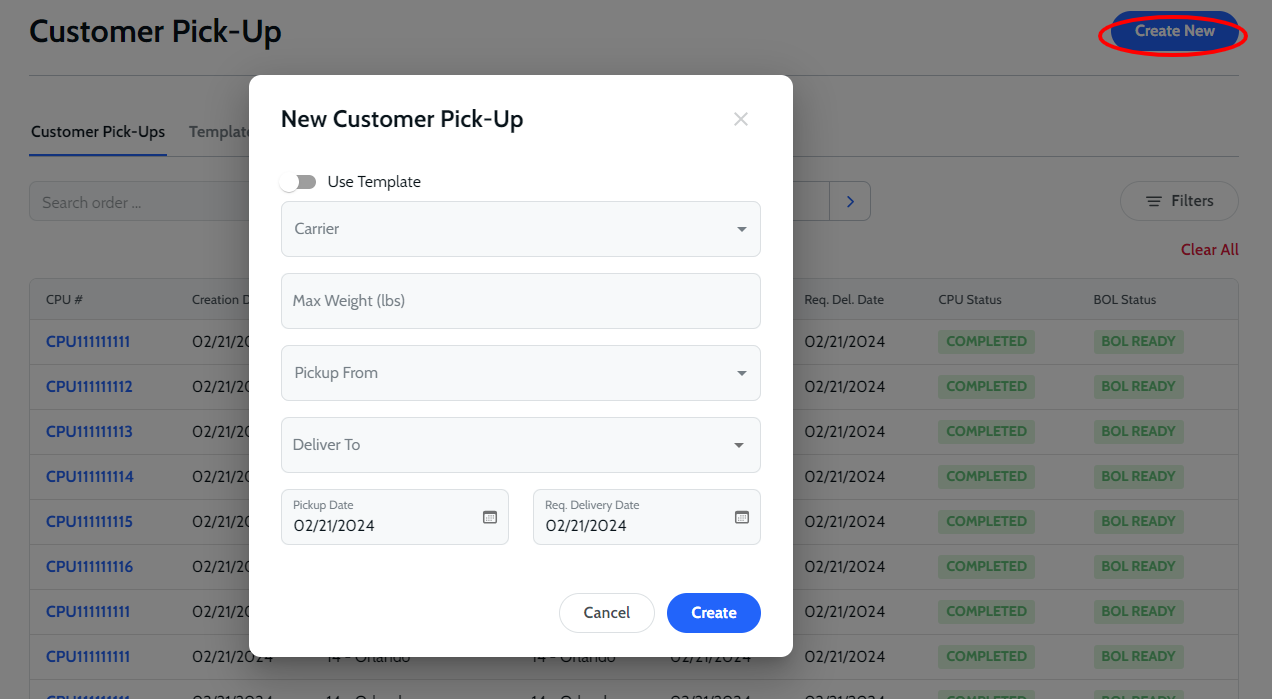
Task: Open the Pickup Date calendar icon
Action: click(x=490, y=517)
